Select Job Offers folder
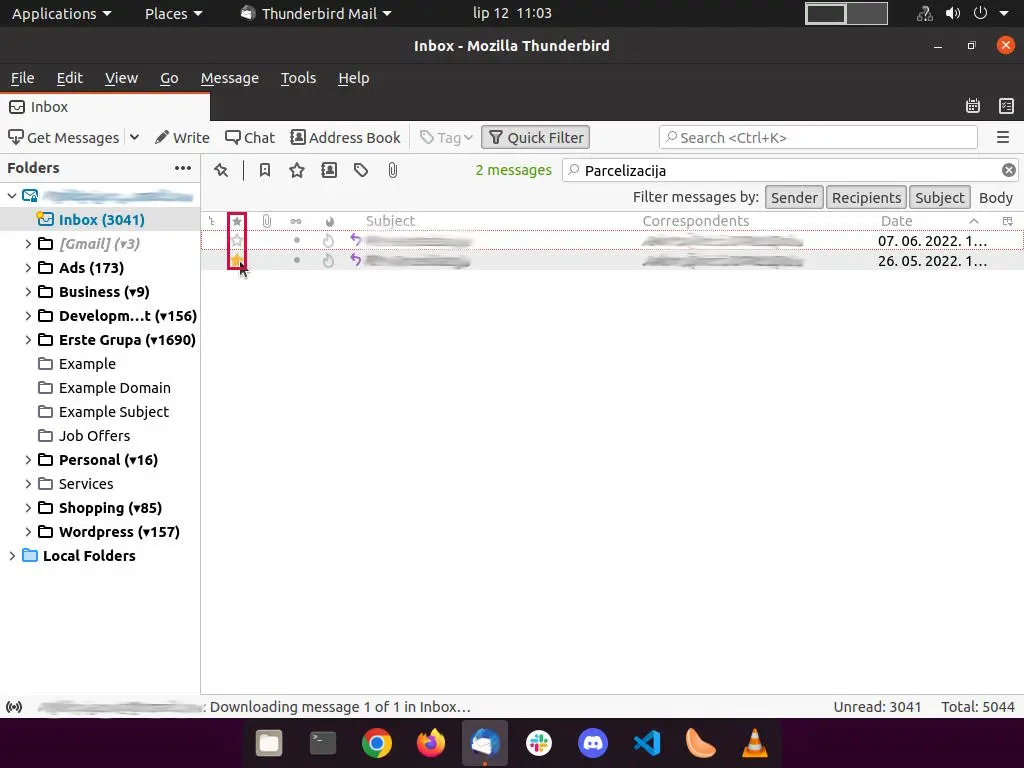The height and width of the screenshot is (768, 1024). [100, 436]
